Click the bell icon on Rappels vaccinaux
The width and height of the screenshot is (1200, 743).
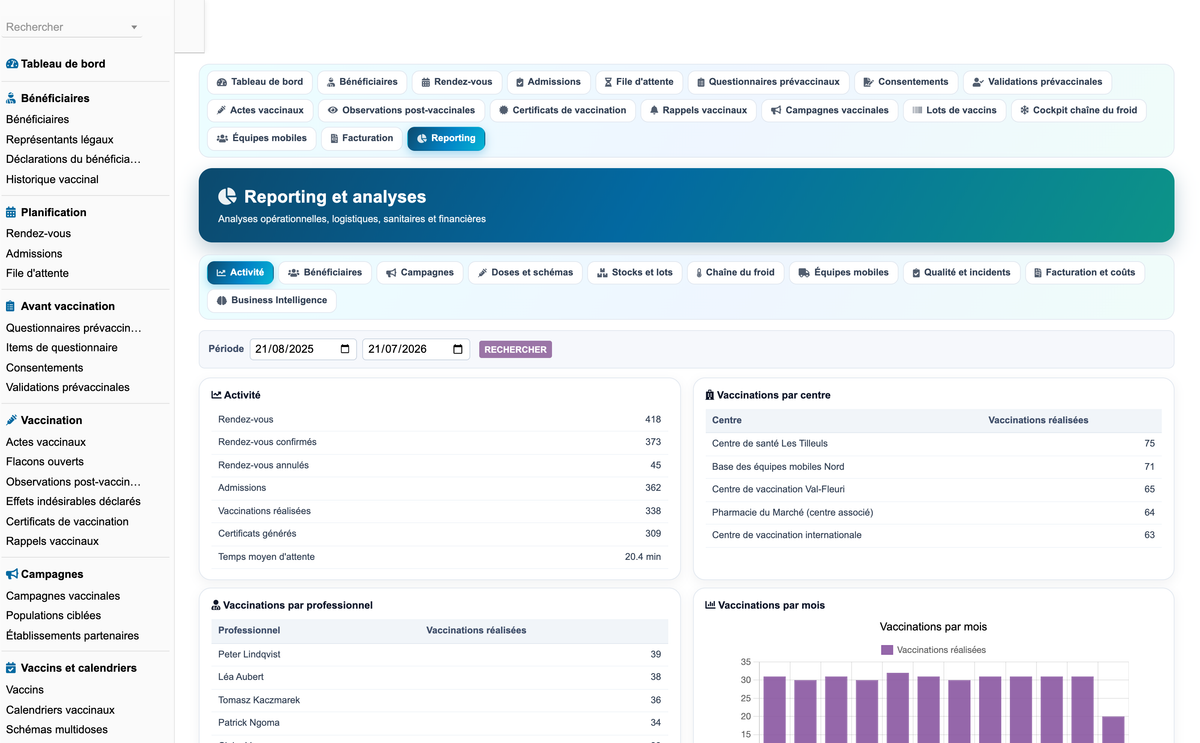[654, 110]
